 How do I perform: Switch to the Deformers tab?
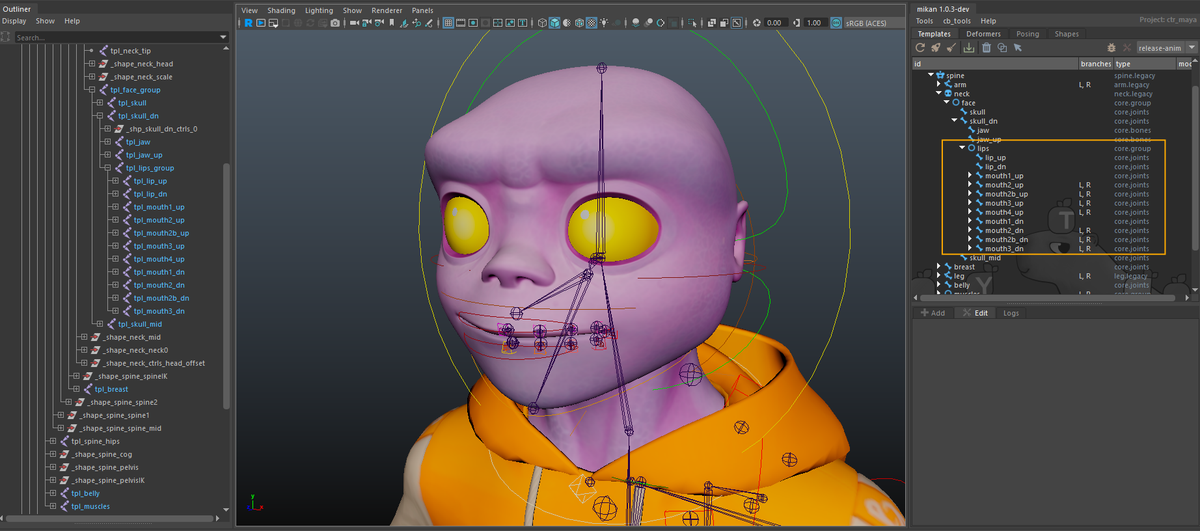[x=983, y=34]
